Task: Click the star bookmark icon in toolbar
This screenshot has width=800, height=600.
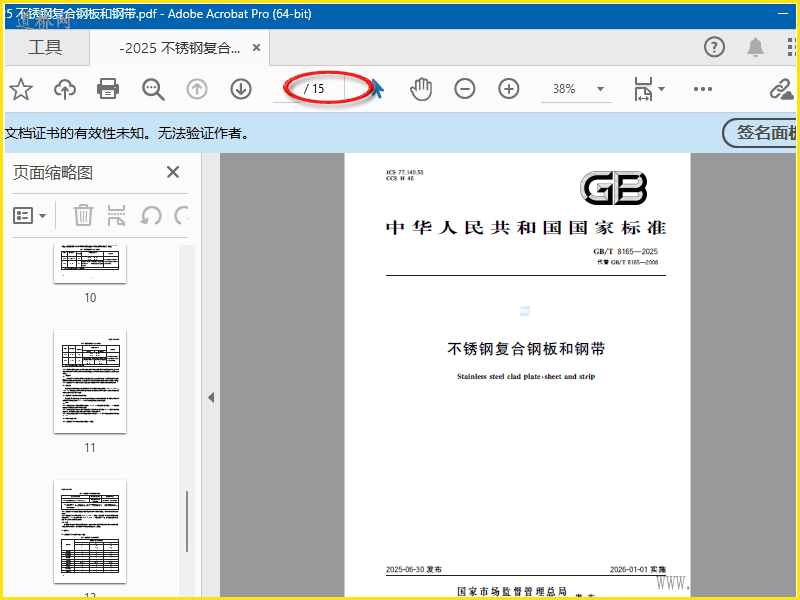Action: point(21,89)
